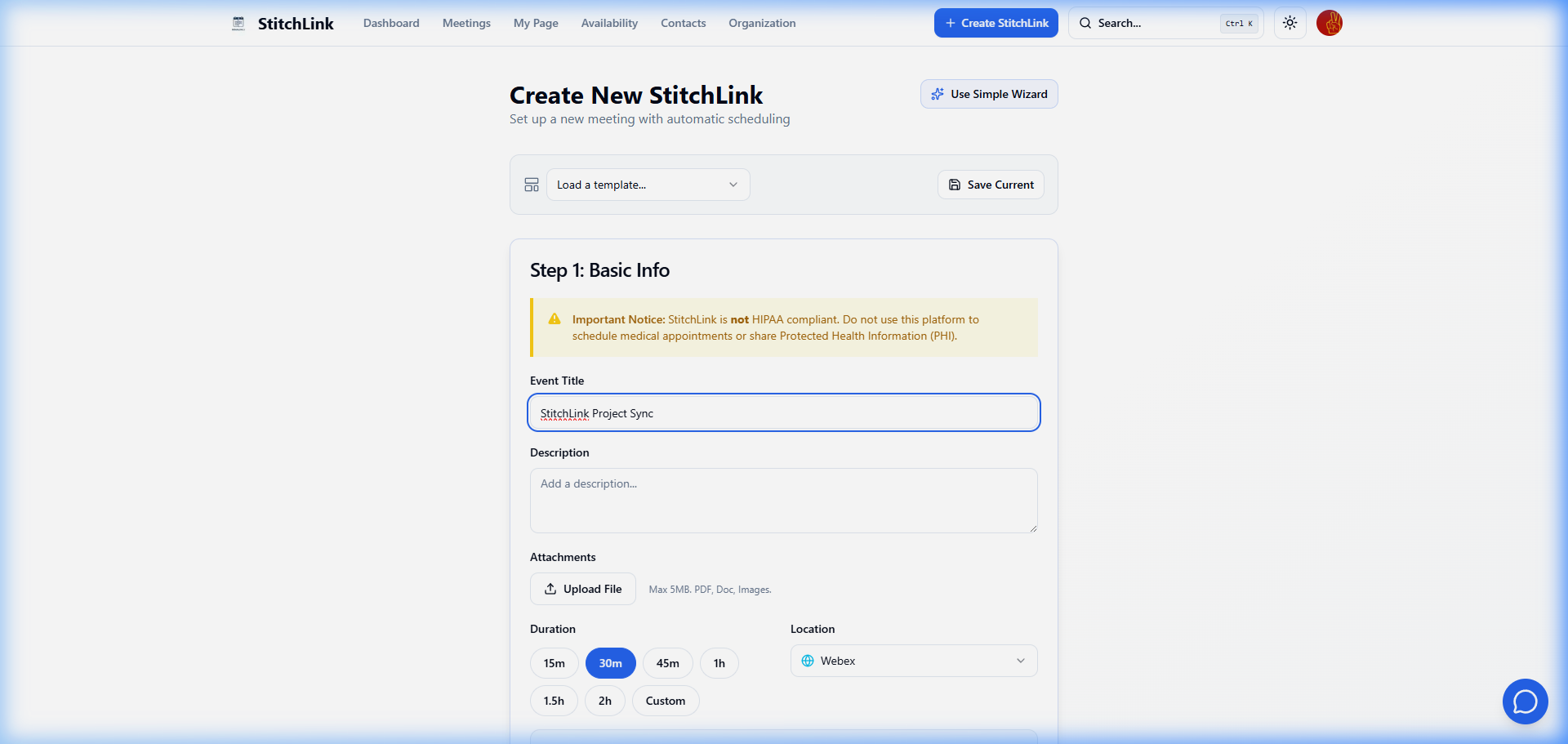The width and height of the screenshot is (1568, 744).
Task: Pick the 1h duration
Action: tap(719, 663)
